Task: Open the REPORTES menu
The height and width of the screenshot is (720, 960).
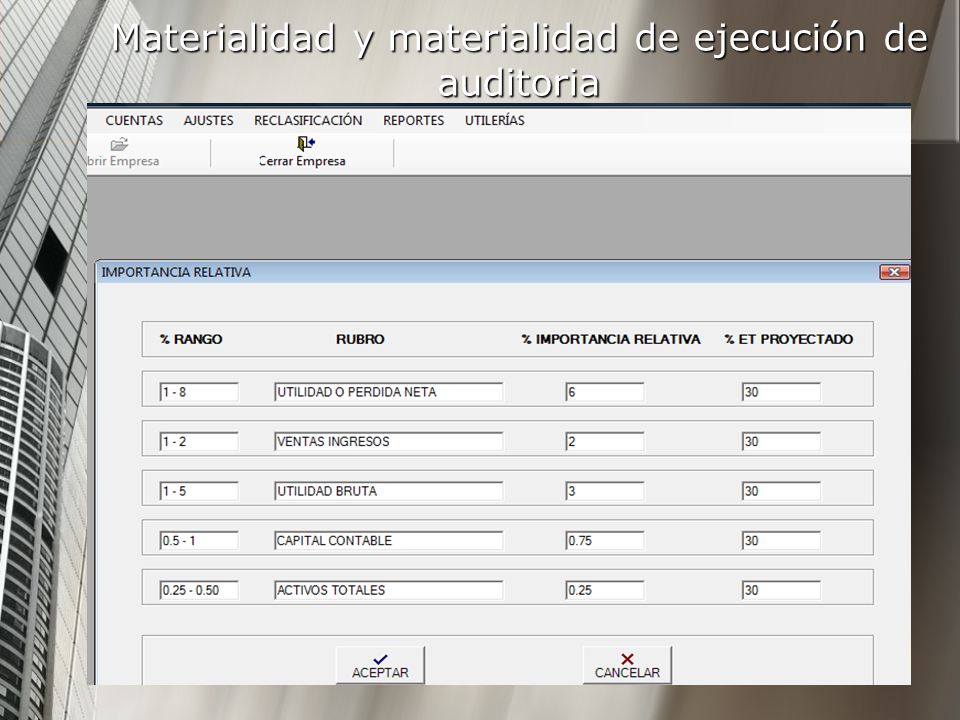Action: click(413, 121)
